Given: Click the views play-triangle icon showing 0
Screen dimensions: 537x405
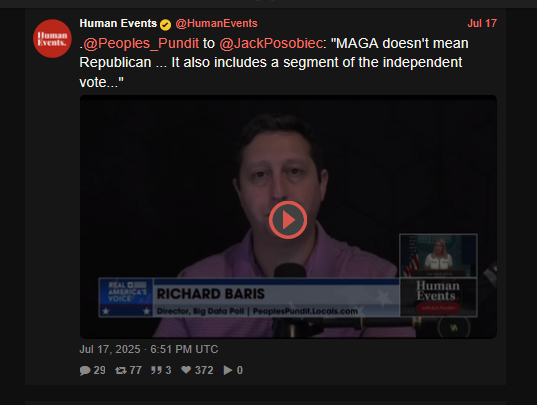Looking at the screenshot, I should (x=228, y=370).
